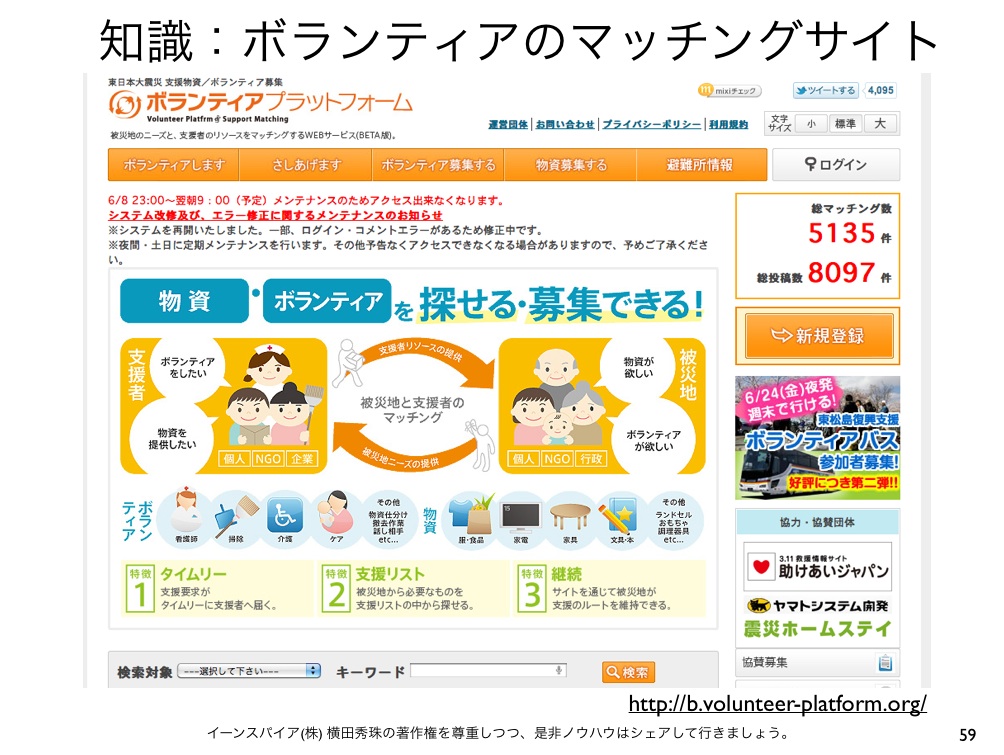Click the mixiチェック share button
Image resolution: width=1004 pixels, height=755 pixels.
click(730, 91)
